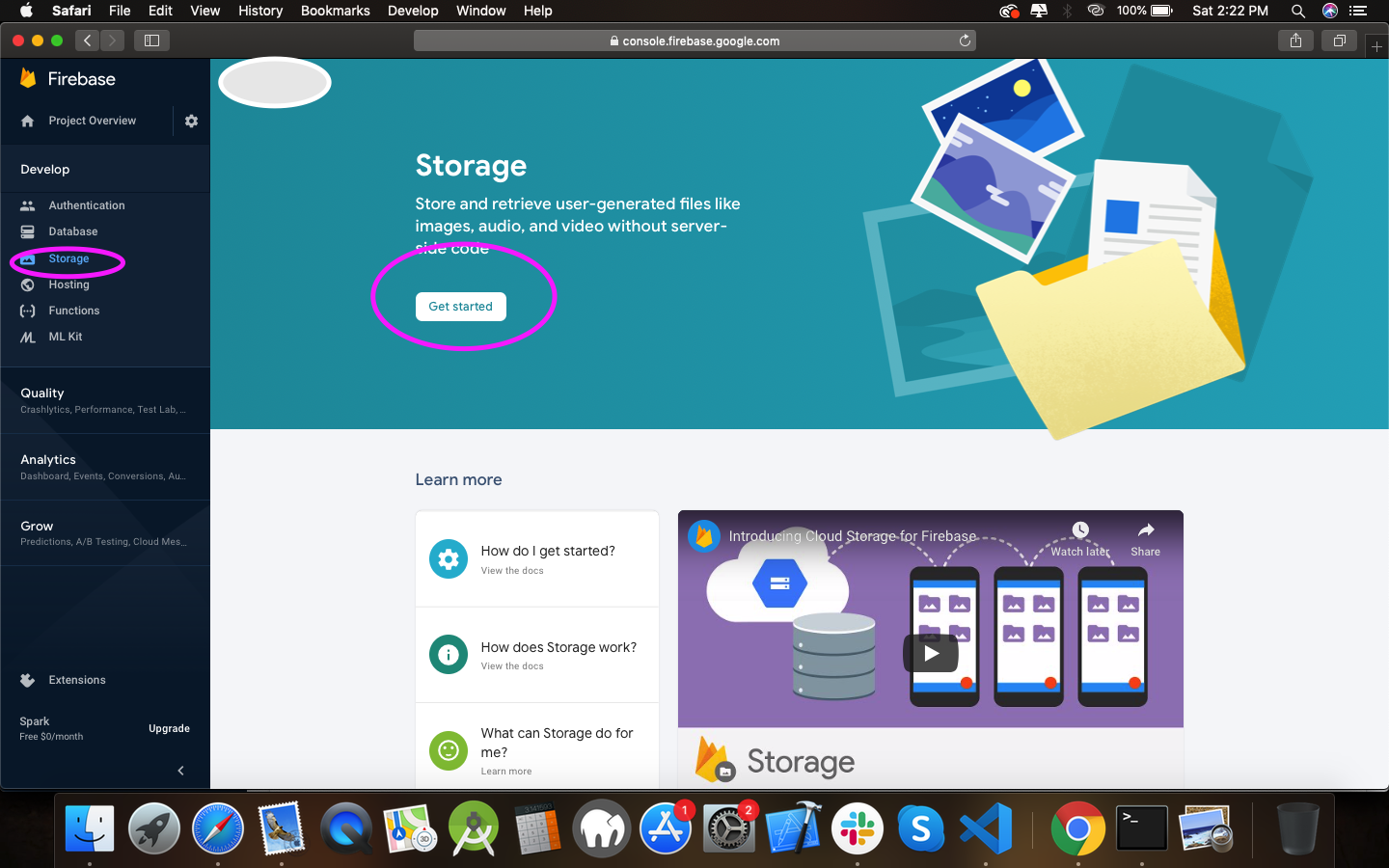Click Get started to enable Storage
The height and width of the screenshot is (868, 1389).
point(460,306)
